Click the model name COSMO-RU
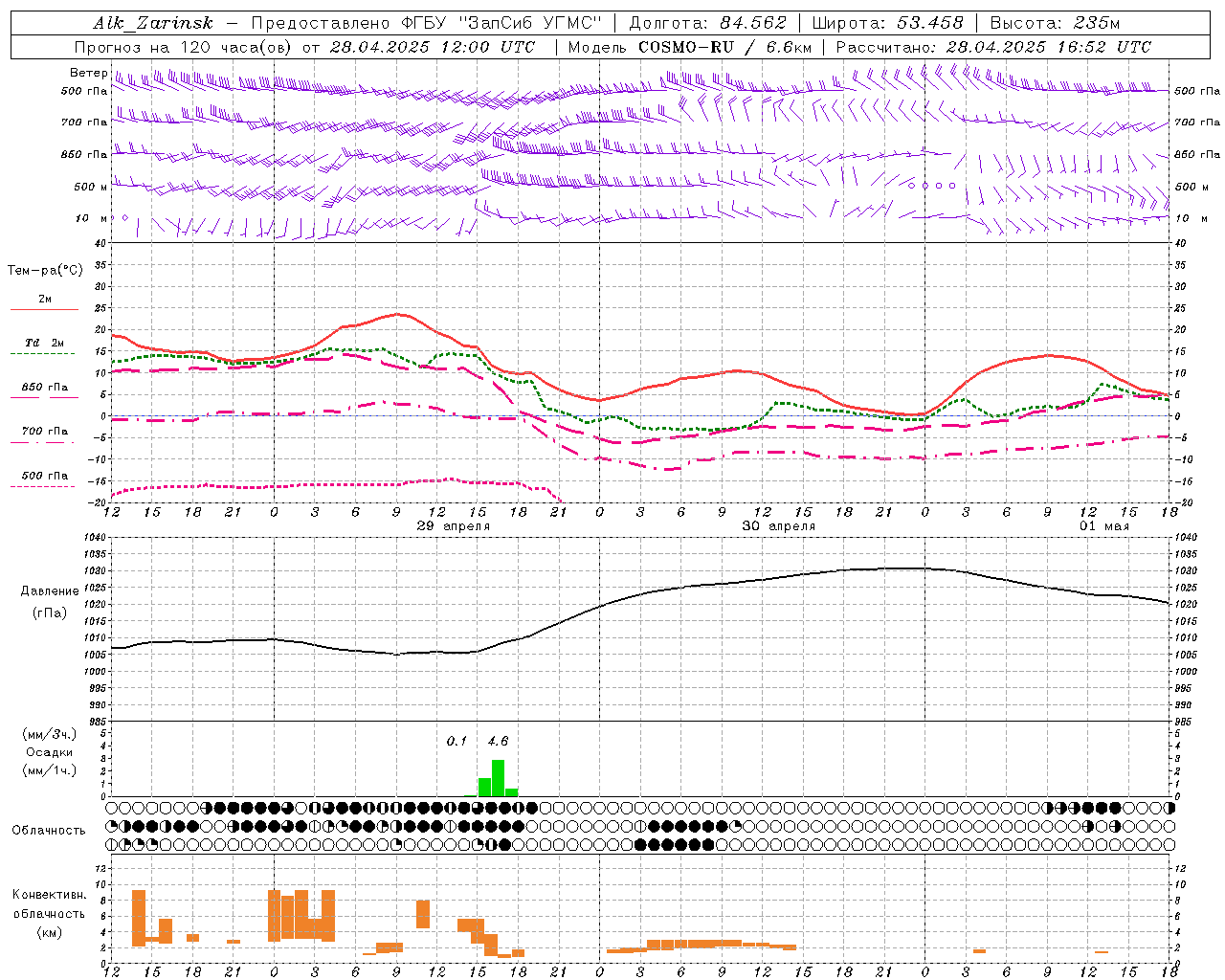Viewport: 1225px width, 980px height. 686,47
